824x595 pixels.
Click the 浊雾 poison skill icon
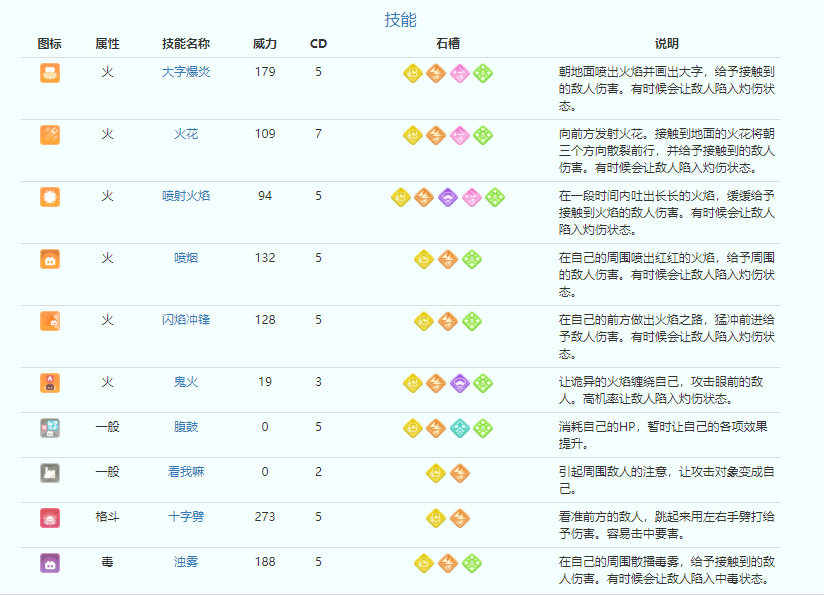[x=50, y=563]
